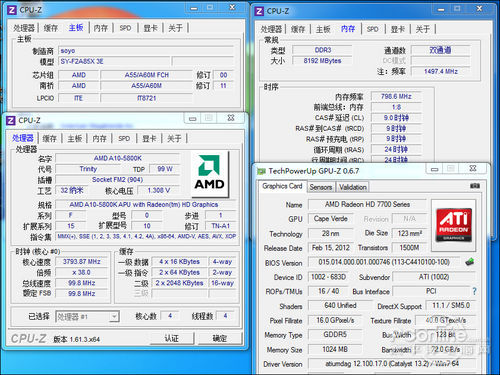This screenshot has width=500, height=375.
Task: Click the CPU-Z icon of the mainboard window
Action: coord(12,10)
